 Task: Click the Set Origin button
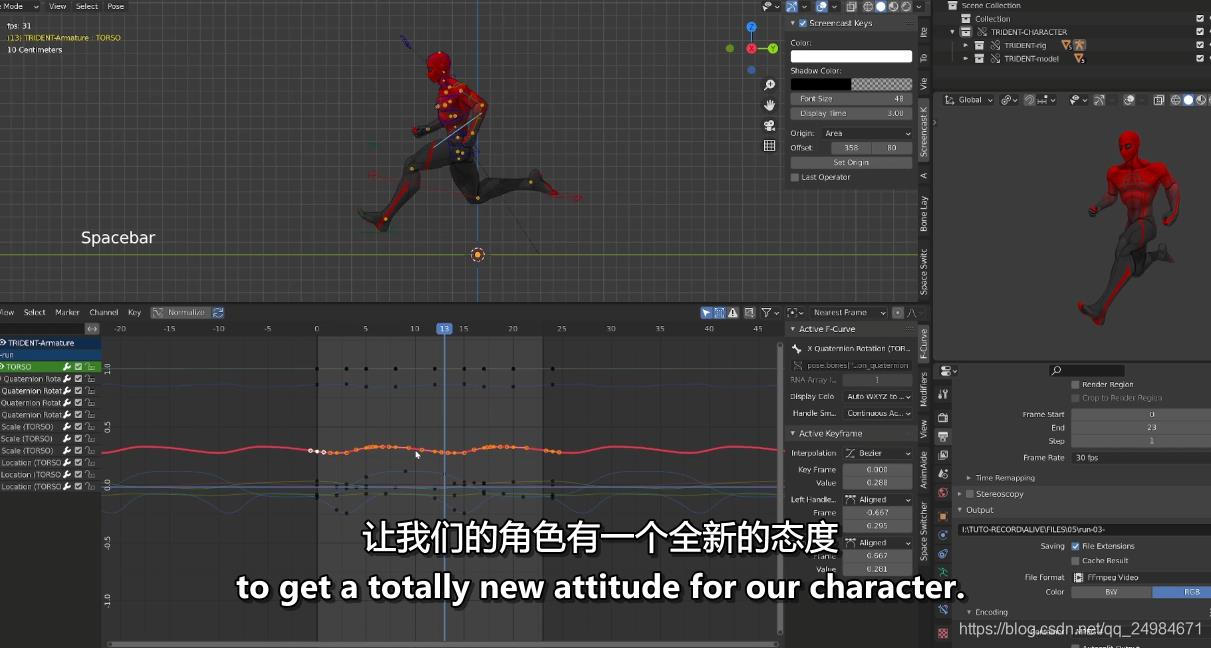click(x=851, y=162)
